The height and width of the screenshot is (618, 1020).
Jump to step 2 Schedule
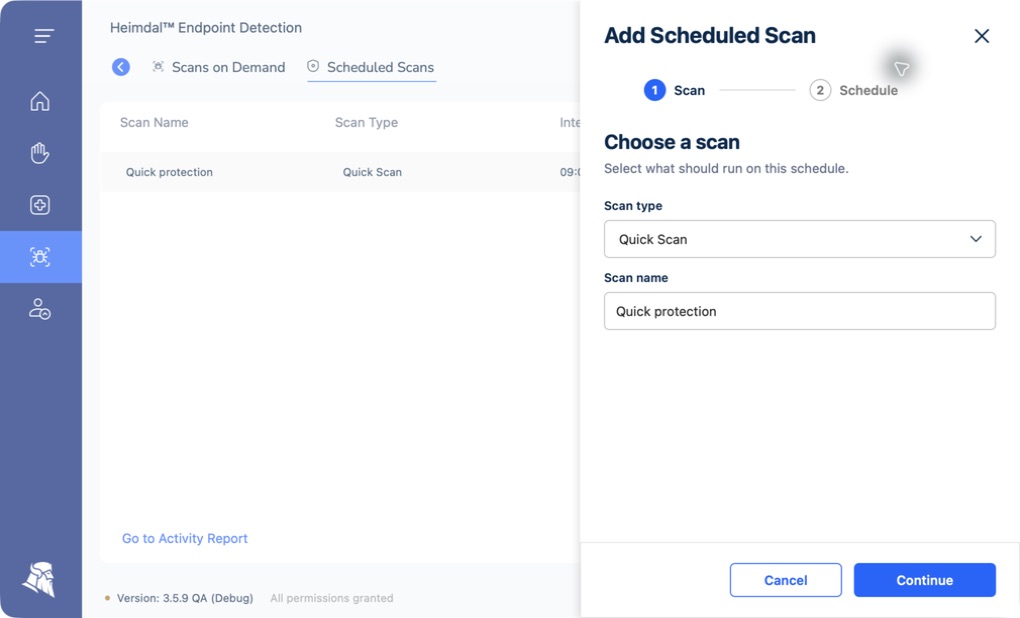pos(853,90)
